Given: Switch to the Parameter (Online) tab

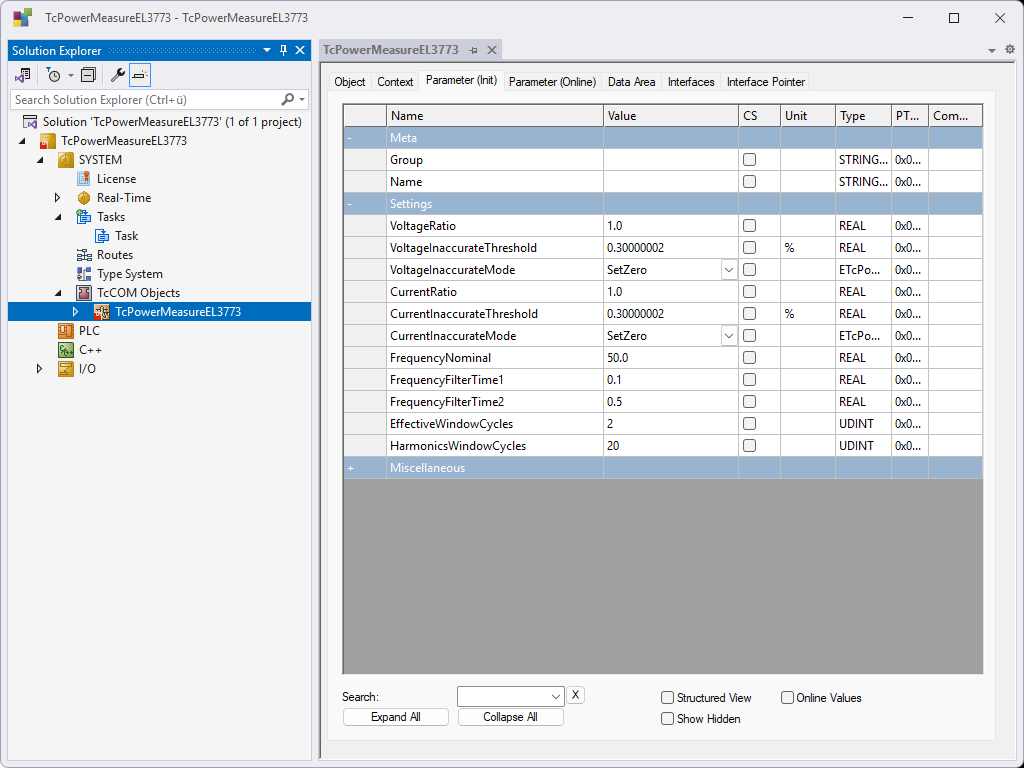Looking at the screenshot, I should 552,82.
